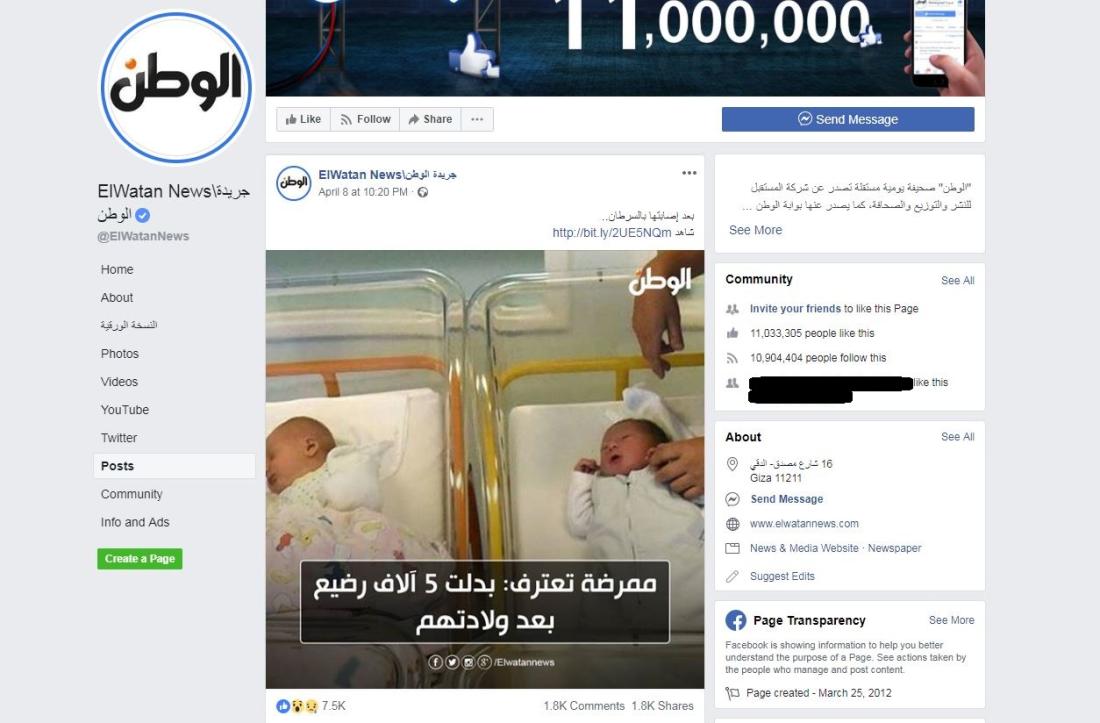This screenshot has height=723, width=1100.
Task: Open the Share page option
Action: point(430,119)
